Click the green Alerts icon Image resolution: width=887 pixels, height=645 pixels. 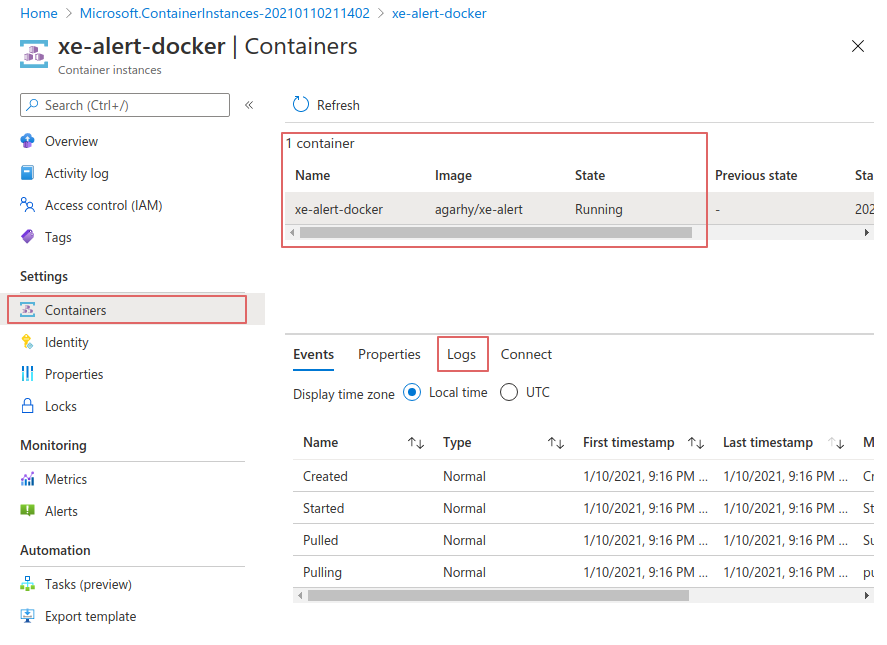pos(27,510)
